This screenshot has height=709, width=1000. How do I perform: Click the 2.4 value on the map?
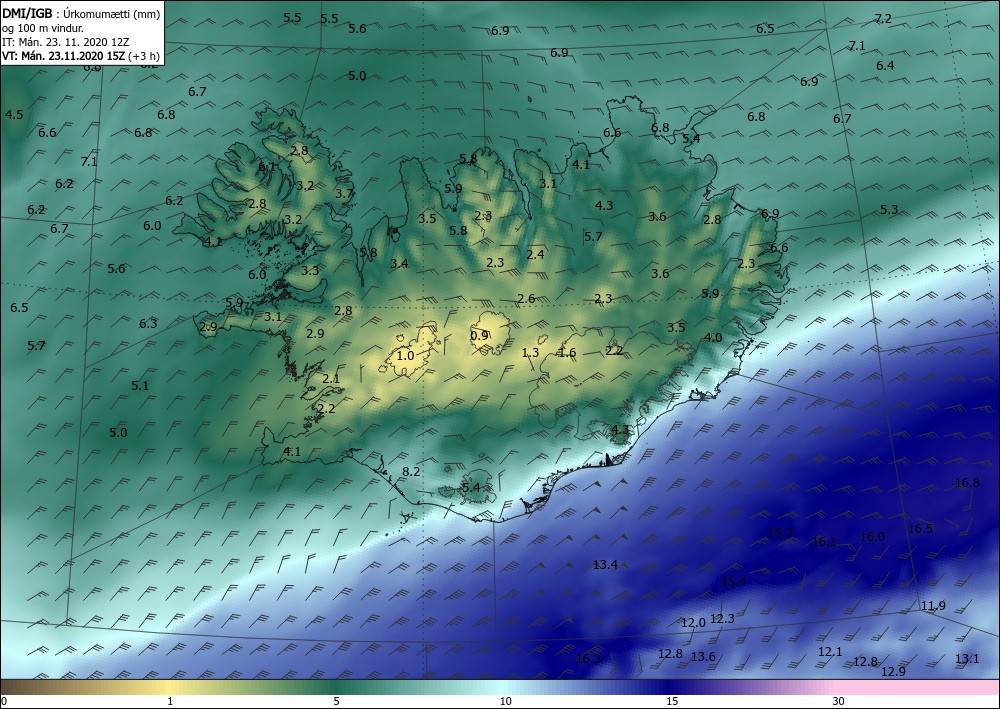click(x=535, y=254)
